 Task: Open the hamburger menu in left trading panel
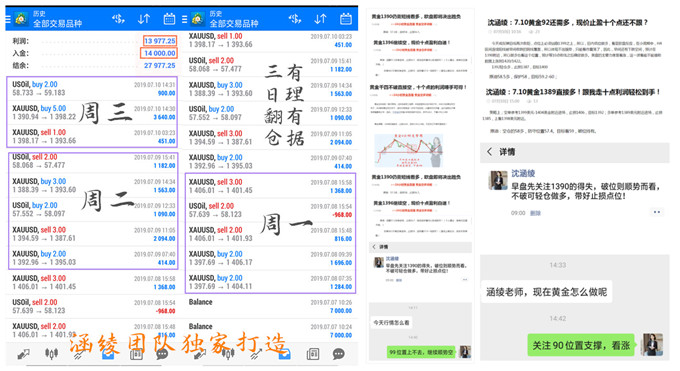pyautogui.click(x=8, y=19)
